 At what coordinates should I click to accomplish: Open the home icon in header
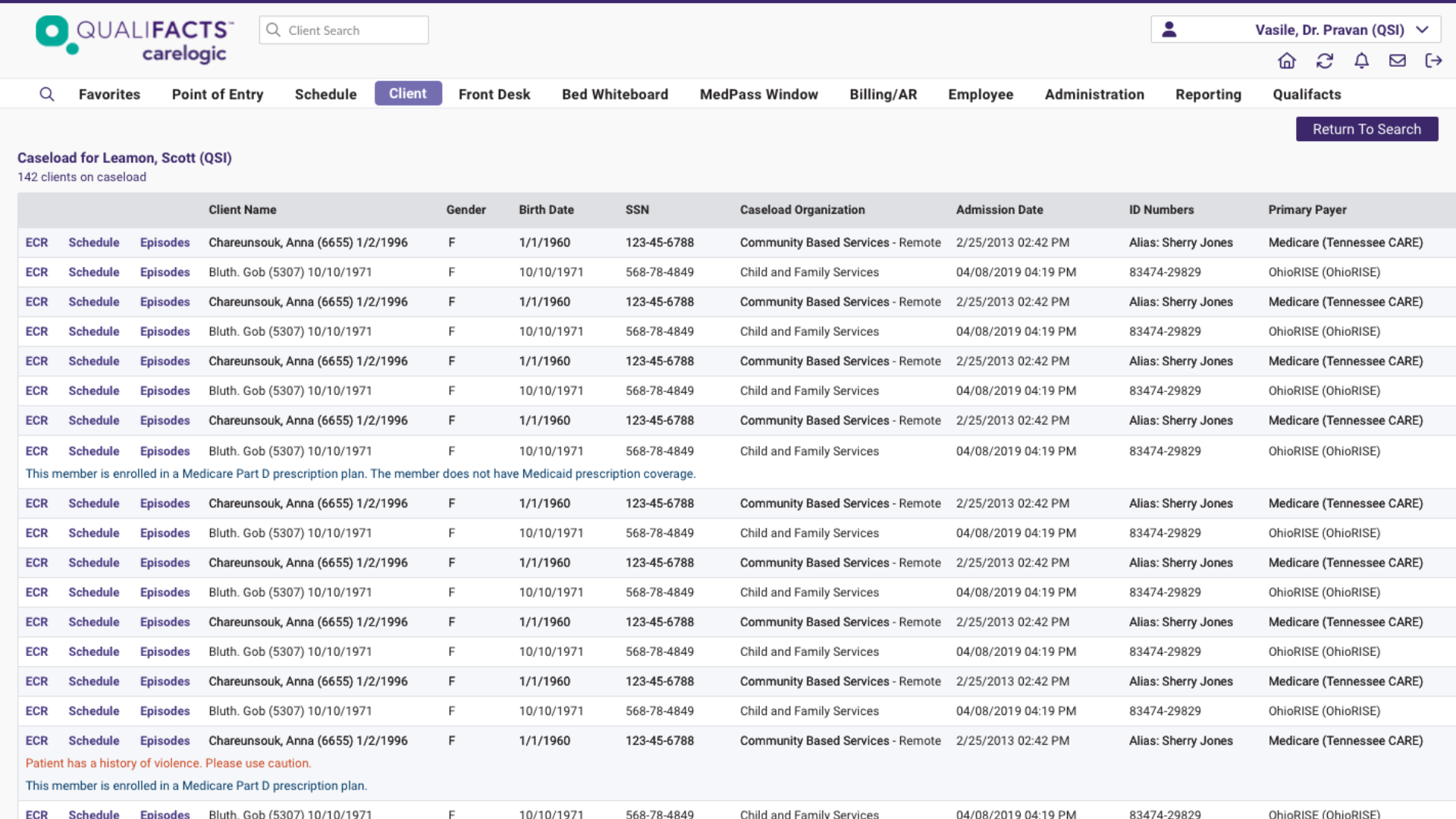1287,61
